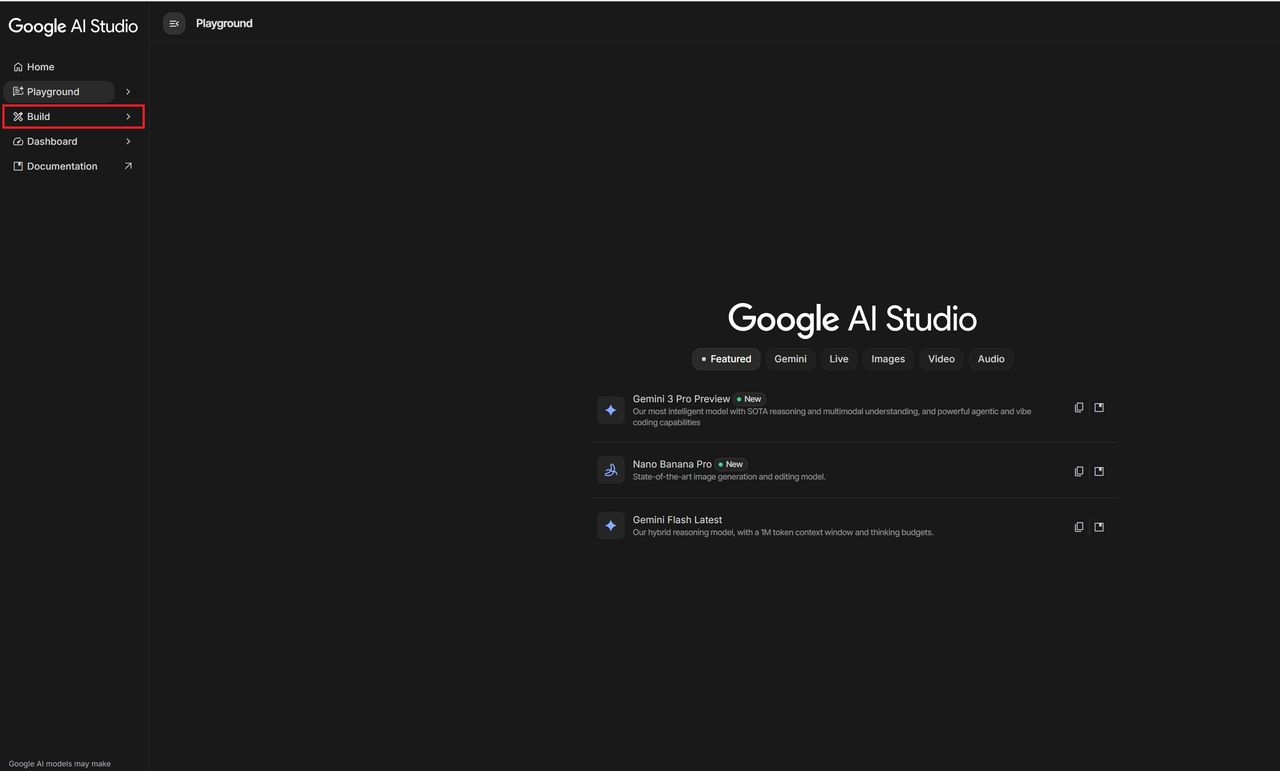
Task: Select the Featured filter tab
Action: (x=726, y=359)
